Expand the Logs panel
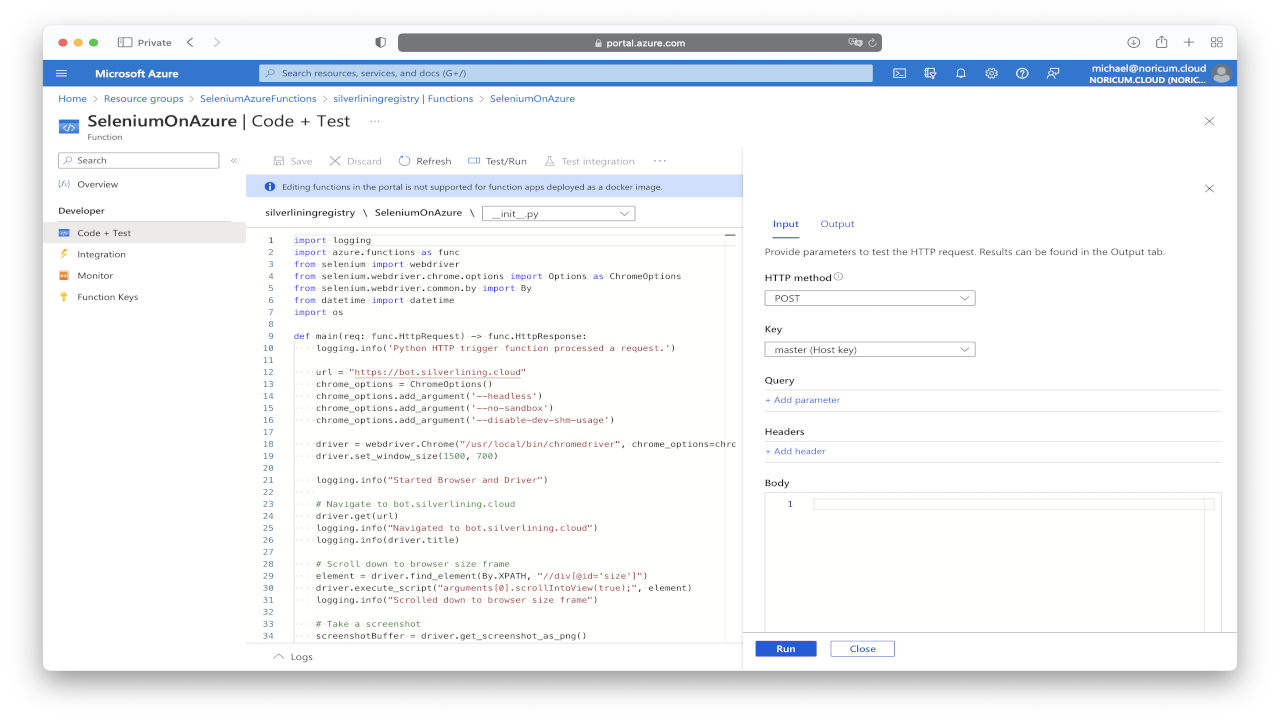The width and height of the screenshot is (1280, 720). (x=293, y=657)
